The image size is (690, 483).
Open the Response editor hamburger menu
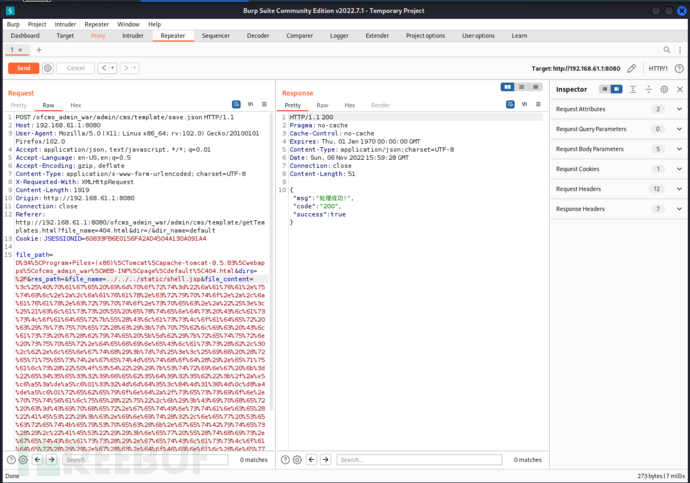pos(537,104)
